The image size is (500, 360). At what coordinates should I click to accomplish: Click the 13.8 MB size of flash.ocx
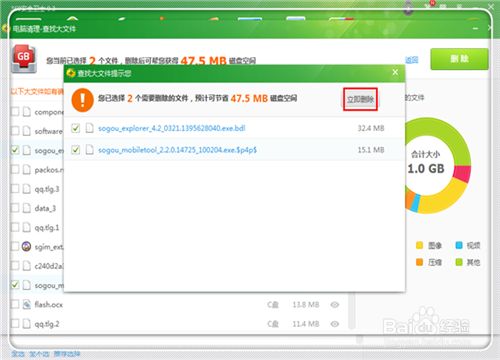[x=306, y=305]
